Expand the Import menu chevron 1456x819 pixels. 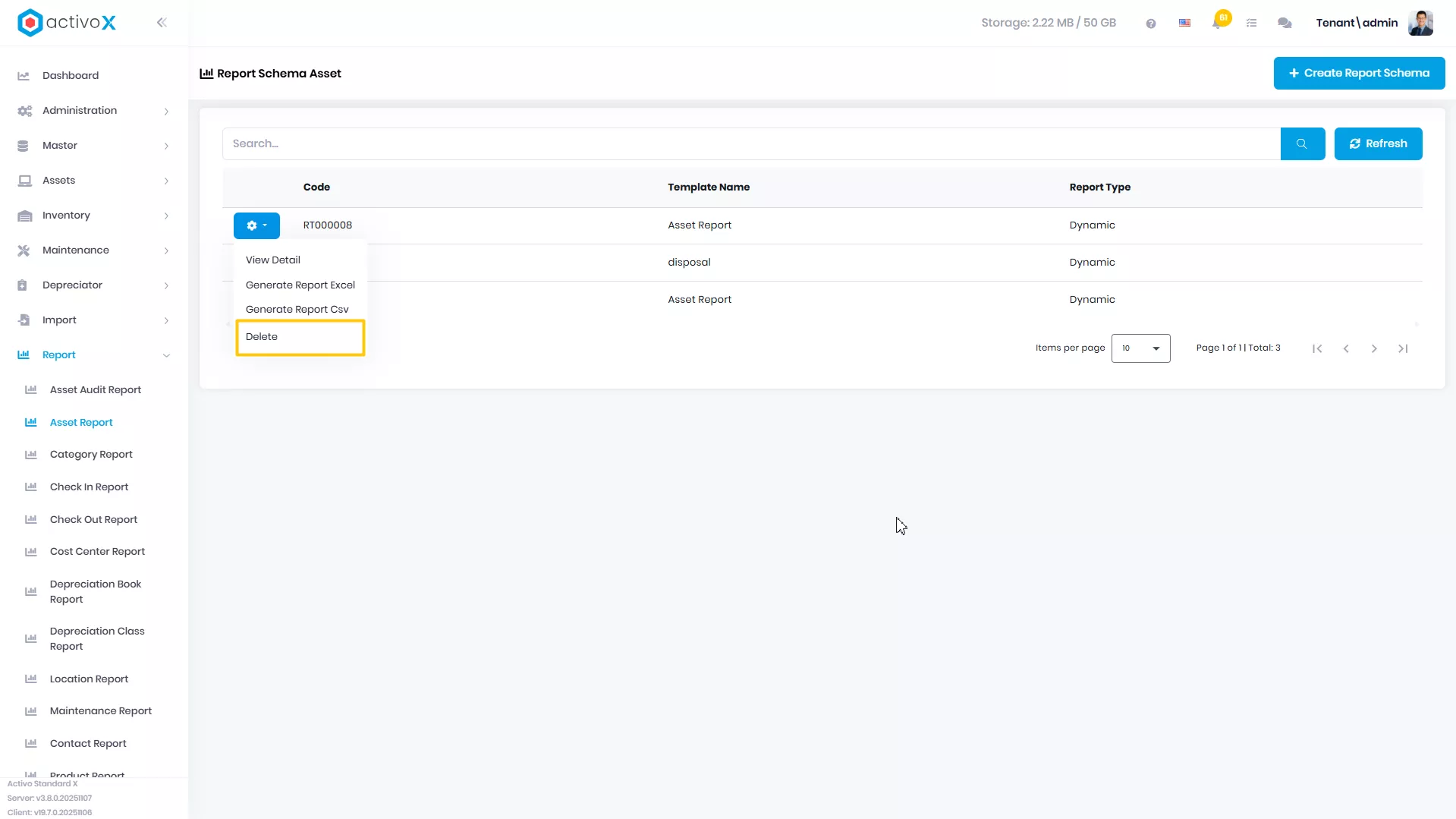click(x=166, y=321)
